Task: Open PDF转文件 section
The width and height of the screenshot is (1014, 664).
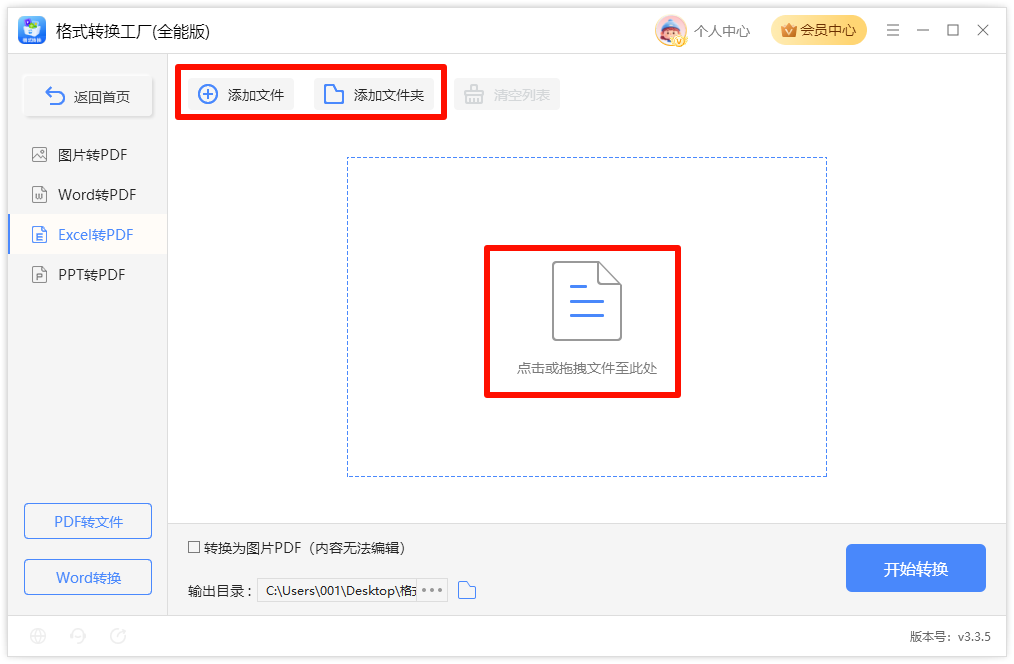Action: [88, 521]
